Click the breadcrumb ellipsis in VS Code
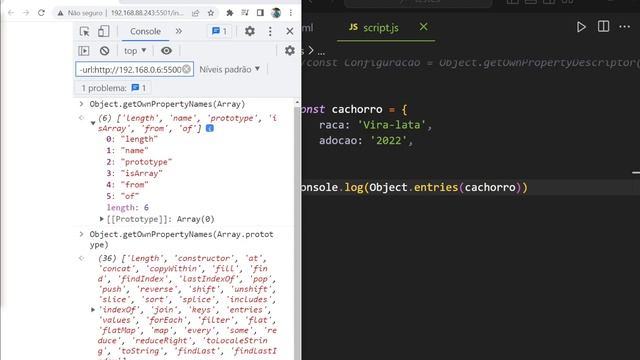 321,52
